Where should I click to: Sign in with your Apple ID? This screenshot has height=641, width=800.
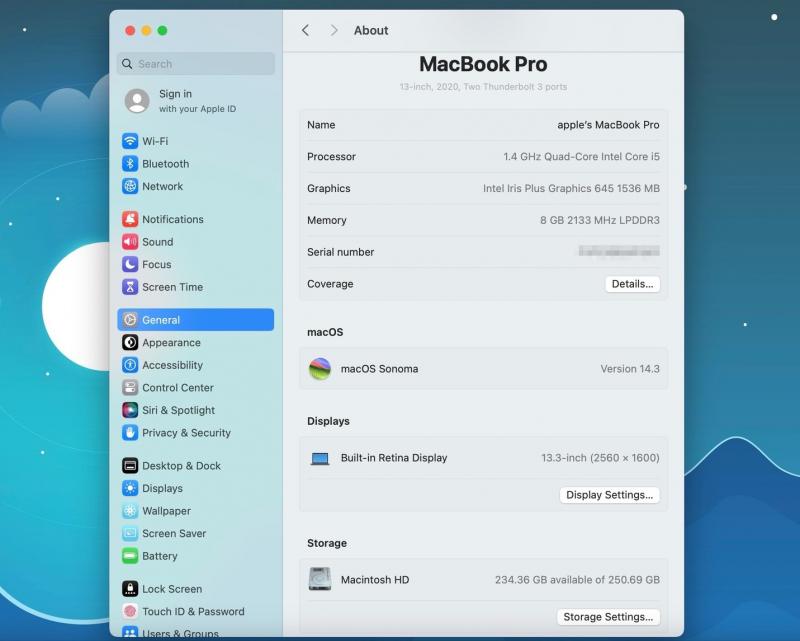click(x=197, y=101)
